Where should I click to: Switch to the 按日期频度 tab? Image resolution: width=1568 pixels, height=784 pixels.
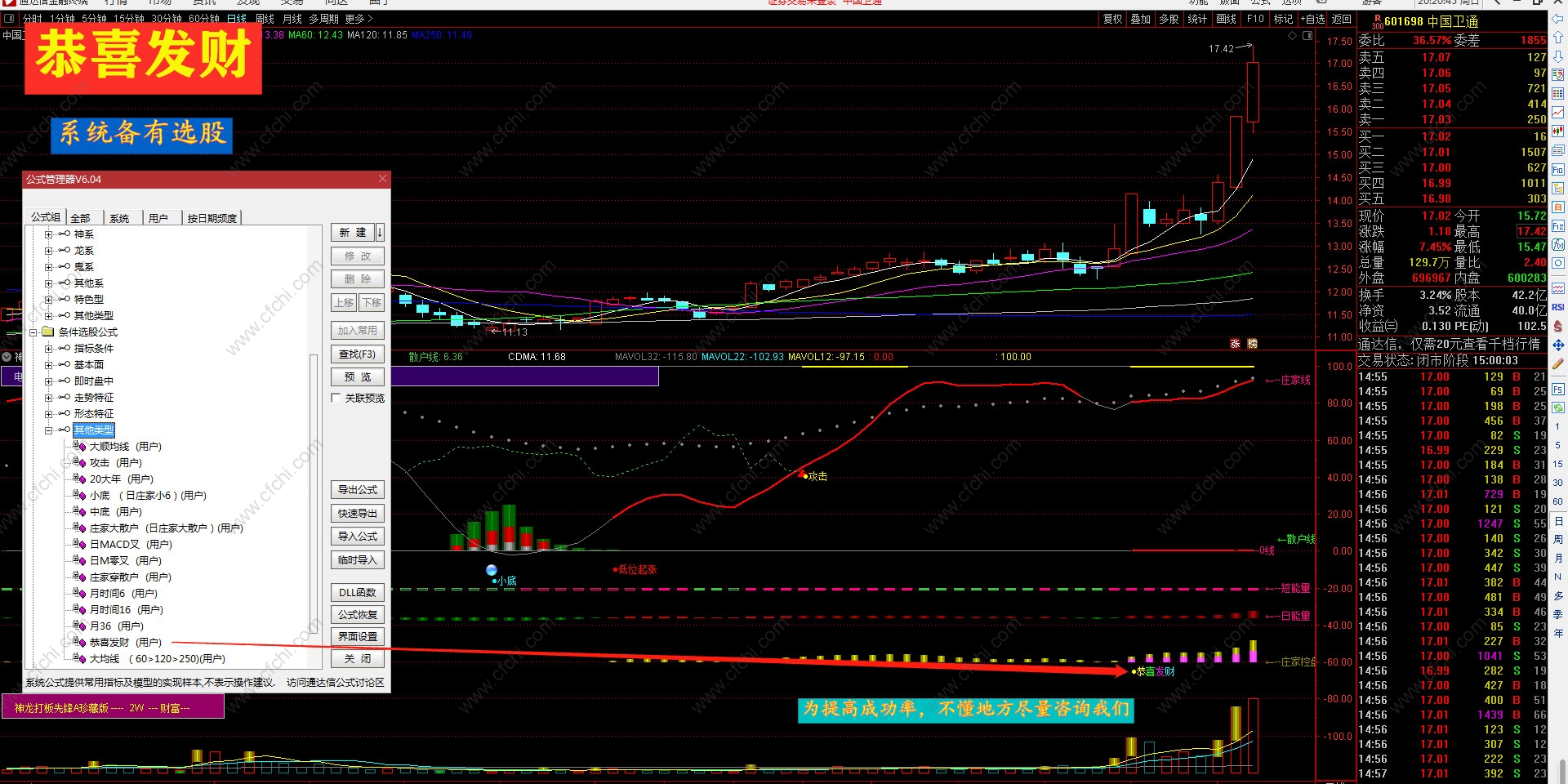click(212, 218)
